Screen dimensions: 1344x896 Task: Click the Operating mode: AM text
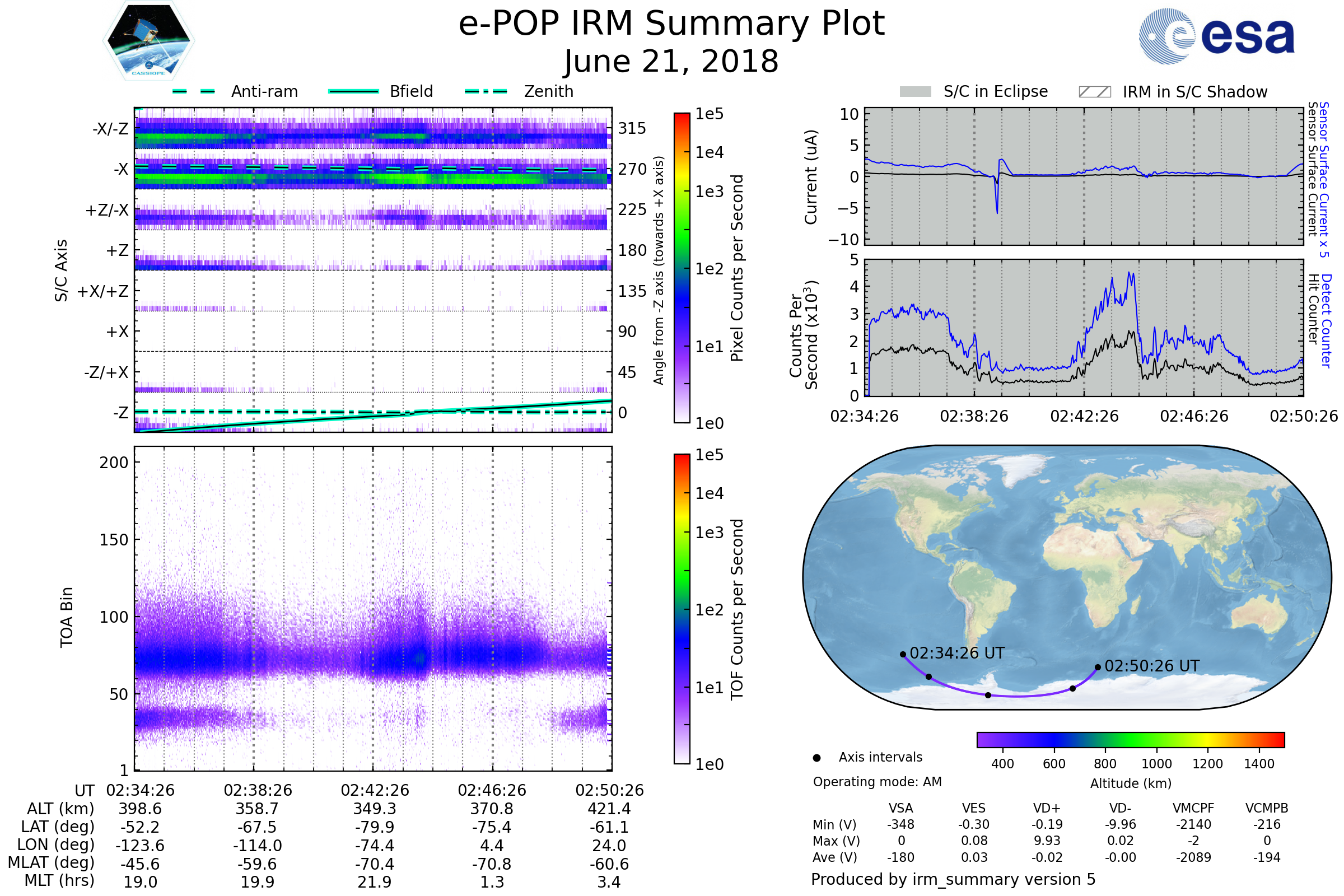click(877, 782)
